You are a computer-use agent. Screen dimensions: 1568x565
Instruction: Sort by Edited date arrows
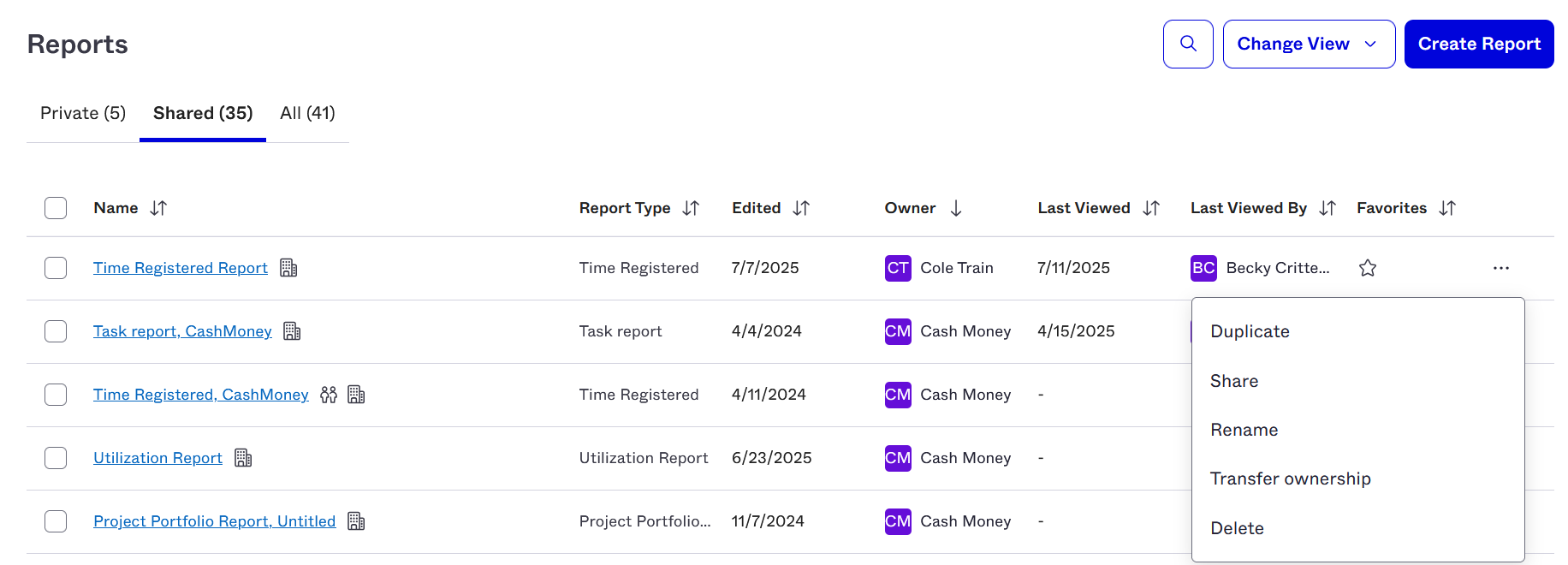pos(801,208)
